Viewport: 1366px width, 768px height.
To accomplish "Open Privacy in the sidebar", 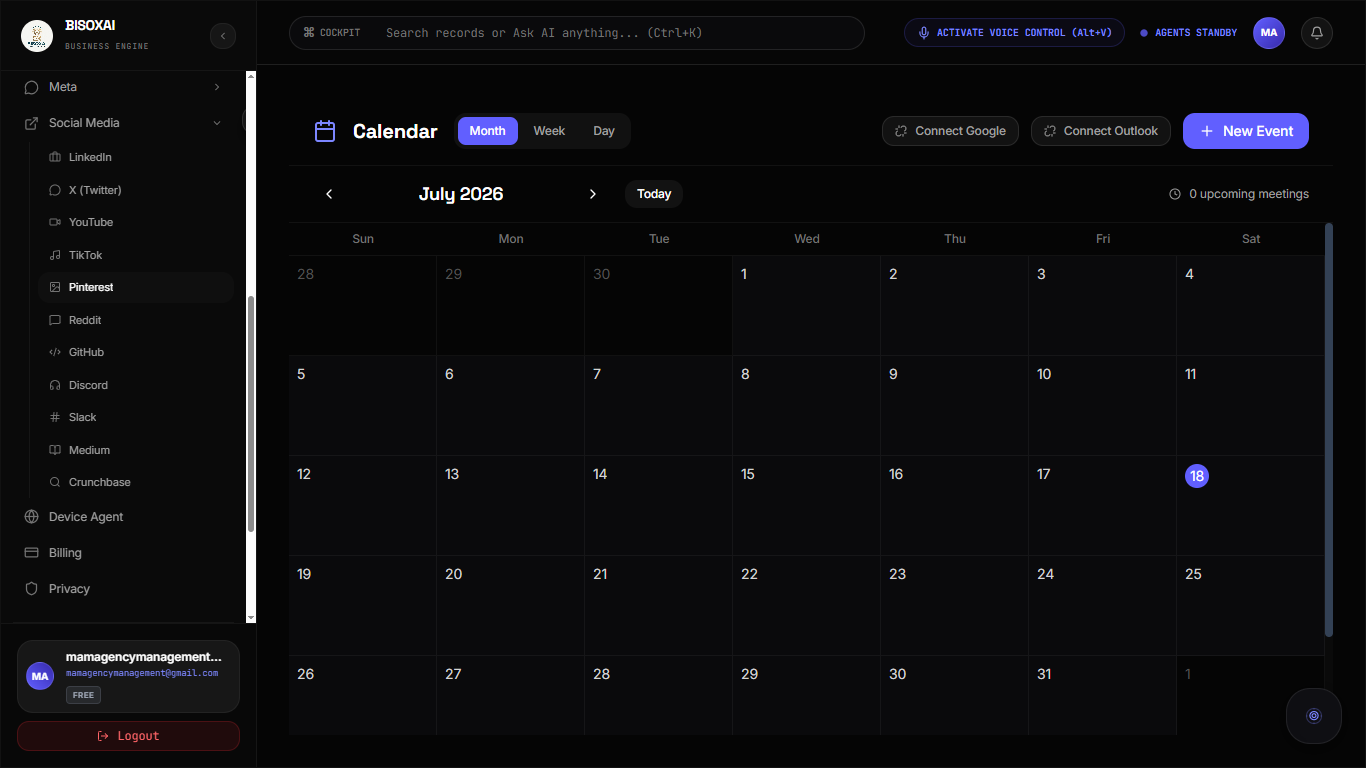I will (126, 589).
